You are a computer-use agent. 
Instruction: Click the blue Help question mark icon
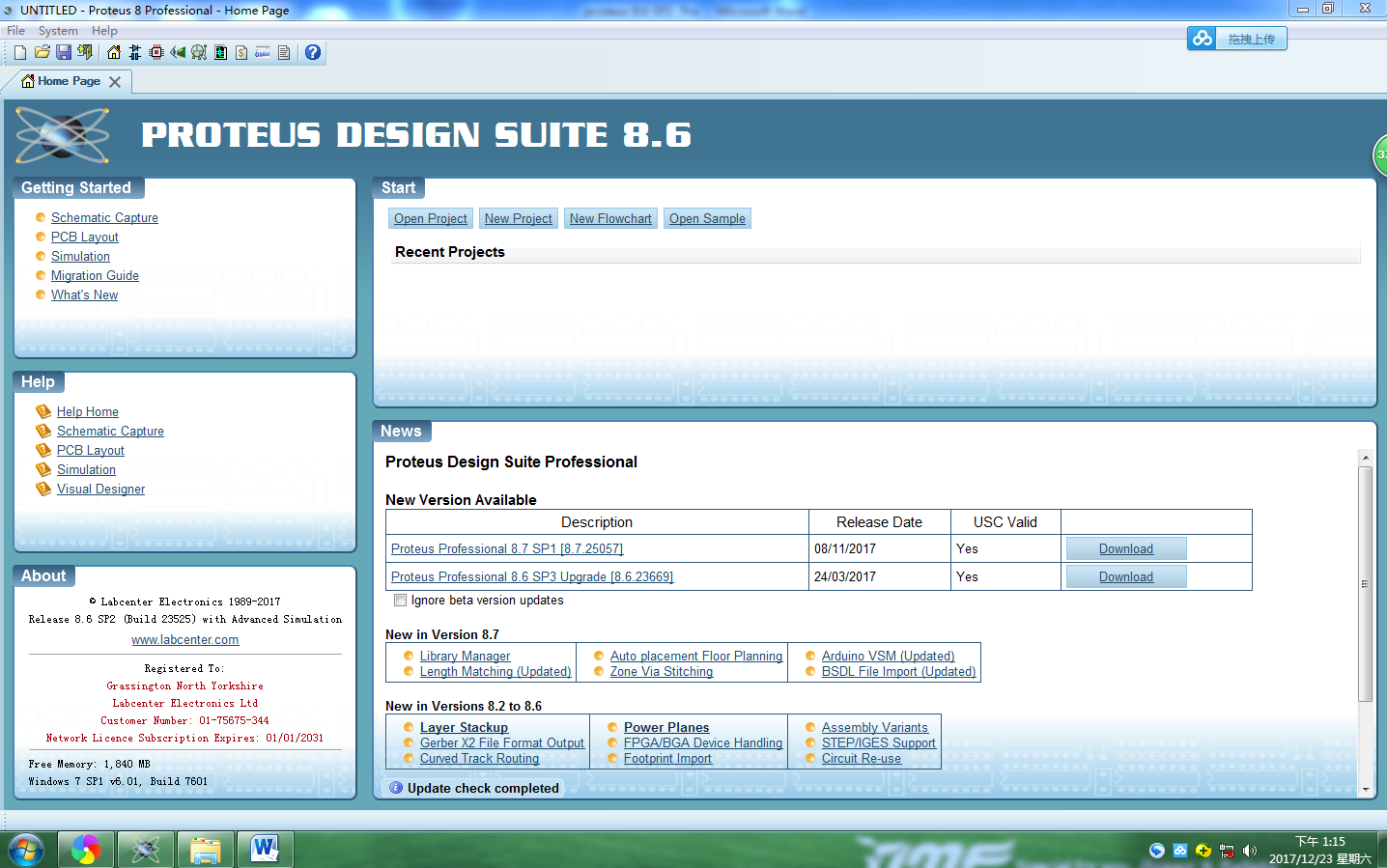pos(313,52)
